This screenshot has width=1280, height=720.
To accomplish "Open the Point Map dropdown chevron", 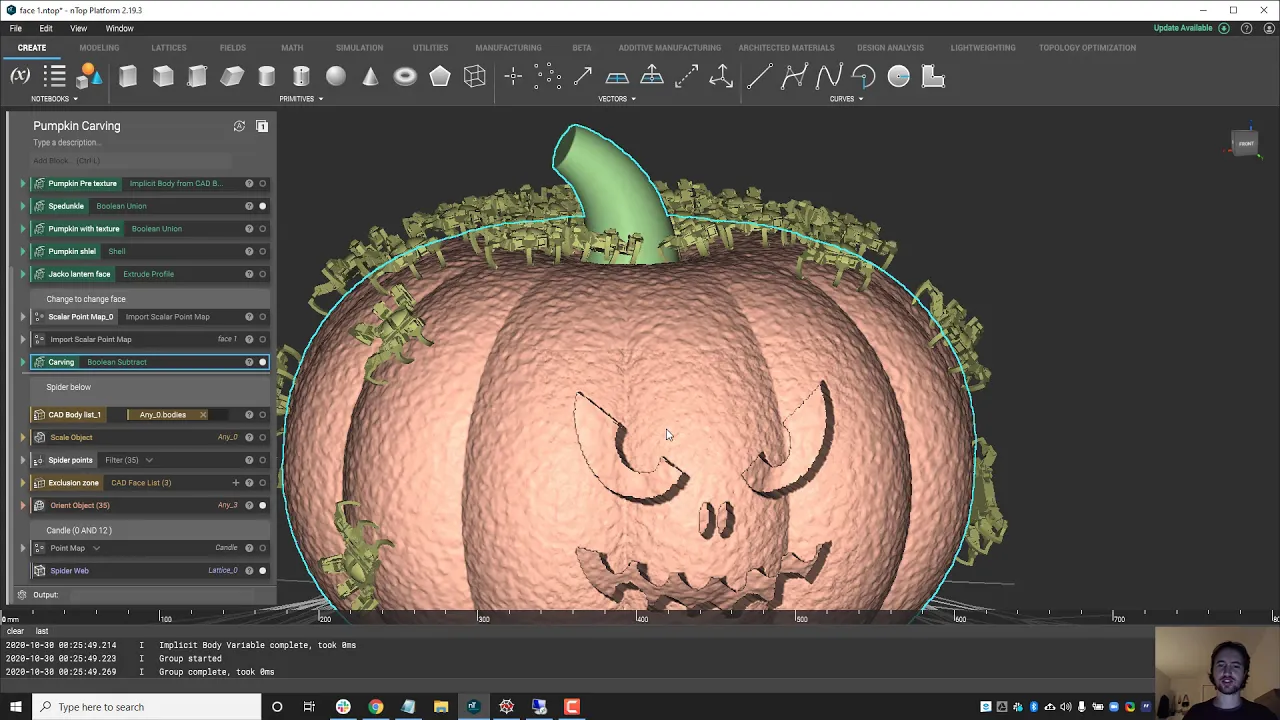I will tap(96, 548).
